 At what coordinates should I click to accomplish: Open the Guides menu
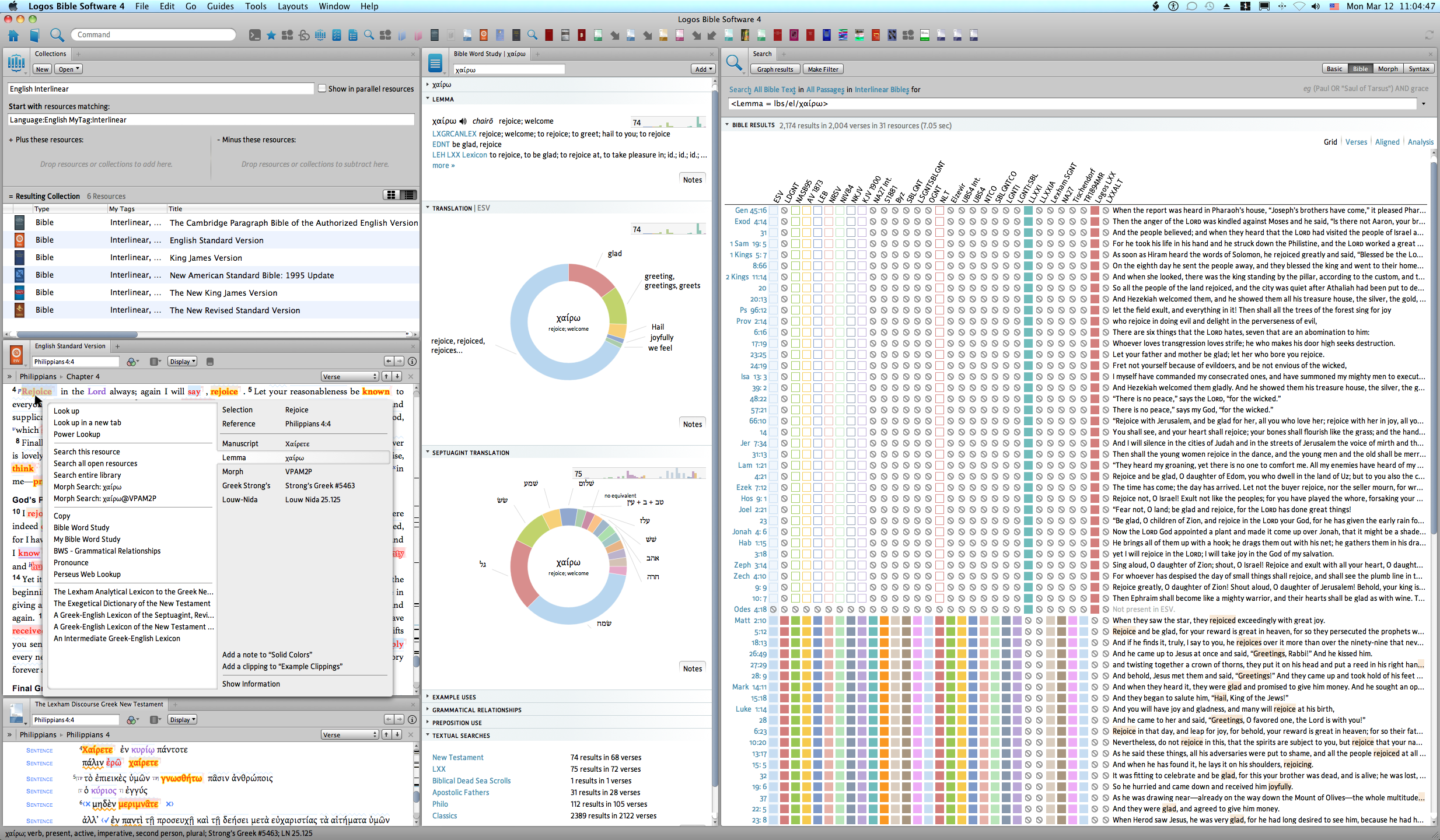(x=220, y=6)
